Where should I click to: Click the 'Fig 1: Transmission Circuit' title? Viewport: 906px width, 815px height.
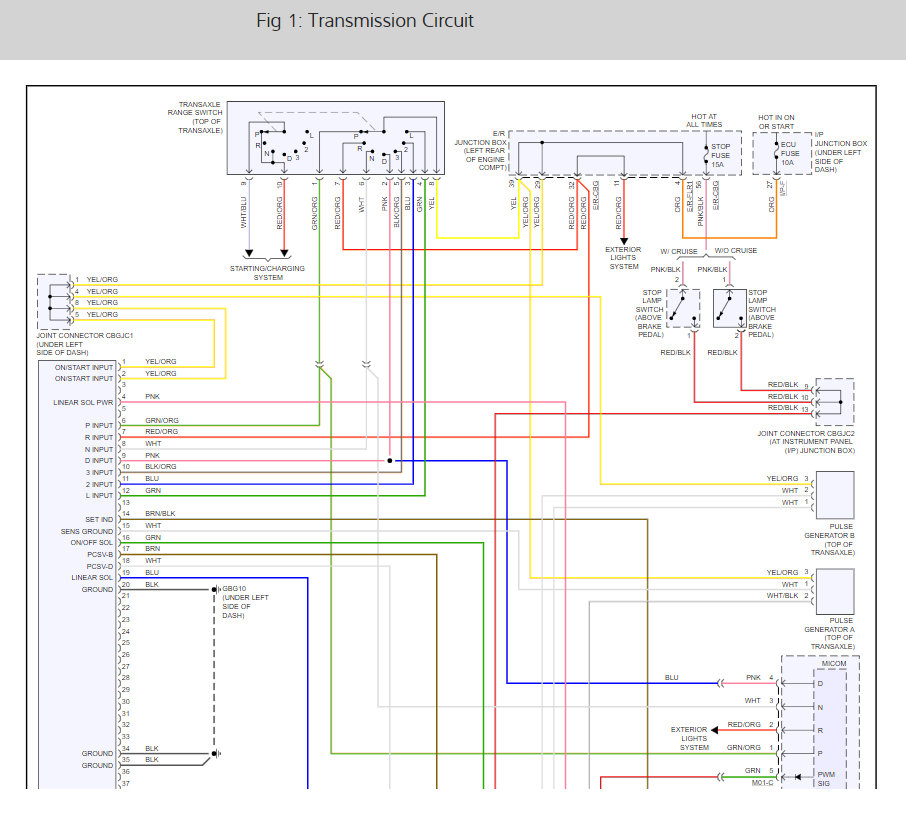(365, 21)
